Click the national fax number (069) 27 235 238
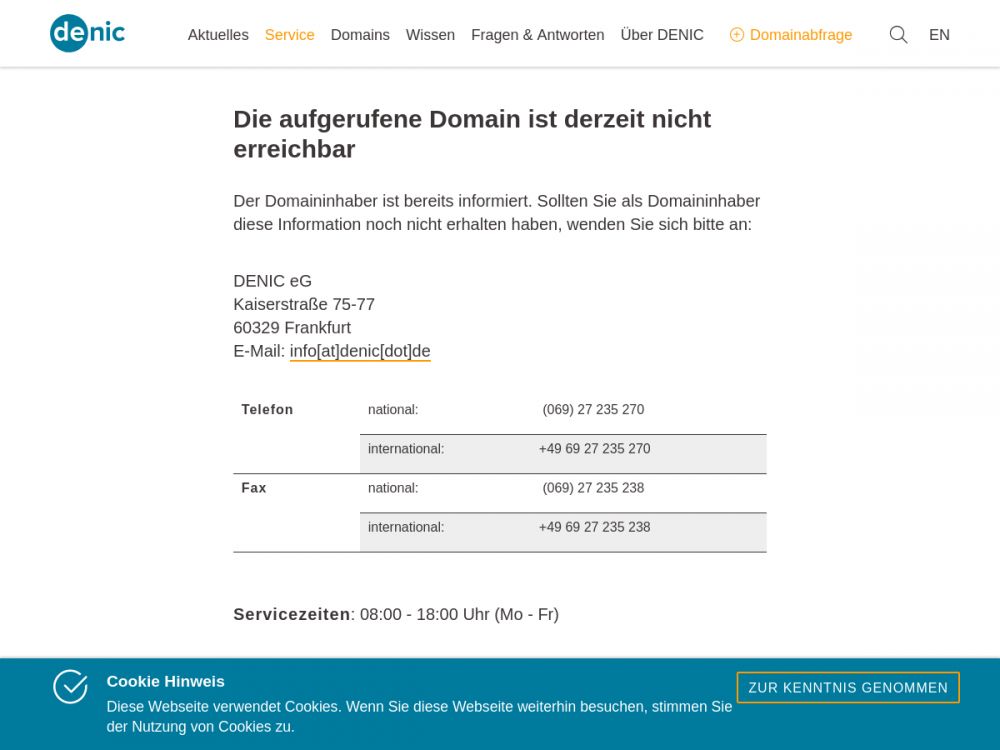The width and height of the screenshot is (1000, 750). 593,488
